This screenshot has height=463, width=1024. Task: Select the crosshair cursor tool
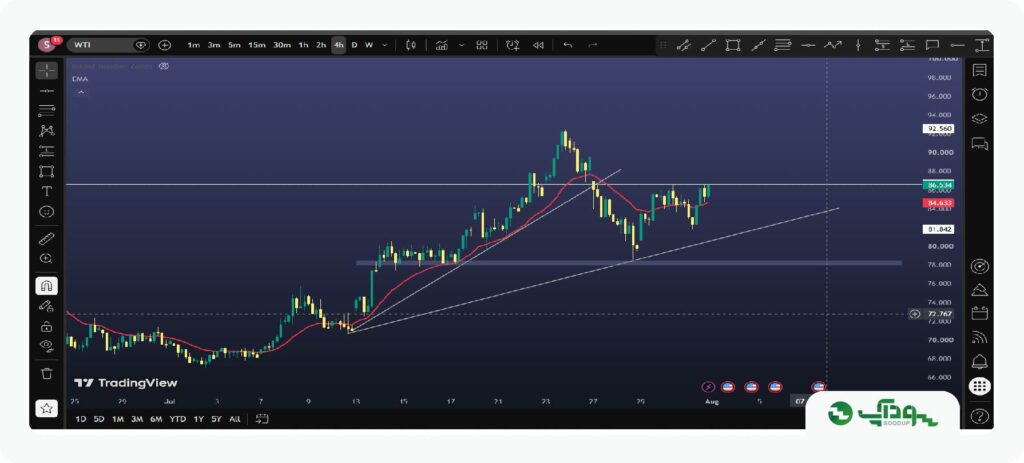pos(46,70)
